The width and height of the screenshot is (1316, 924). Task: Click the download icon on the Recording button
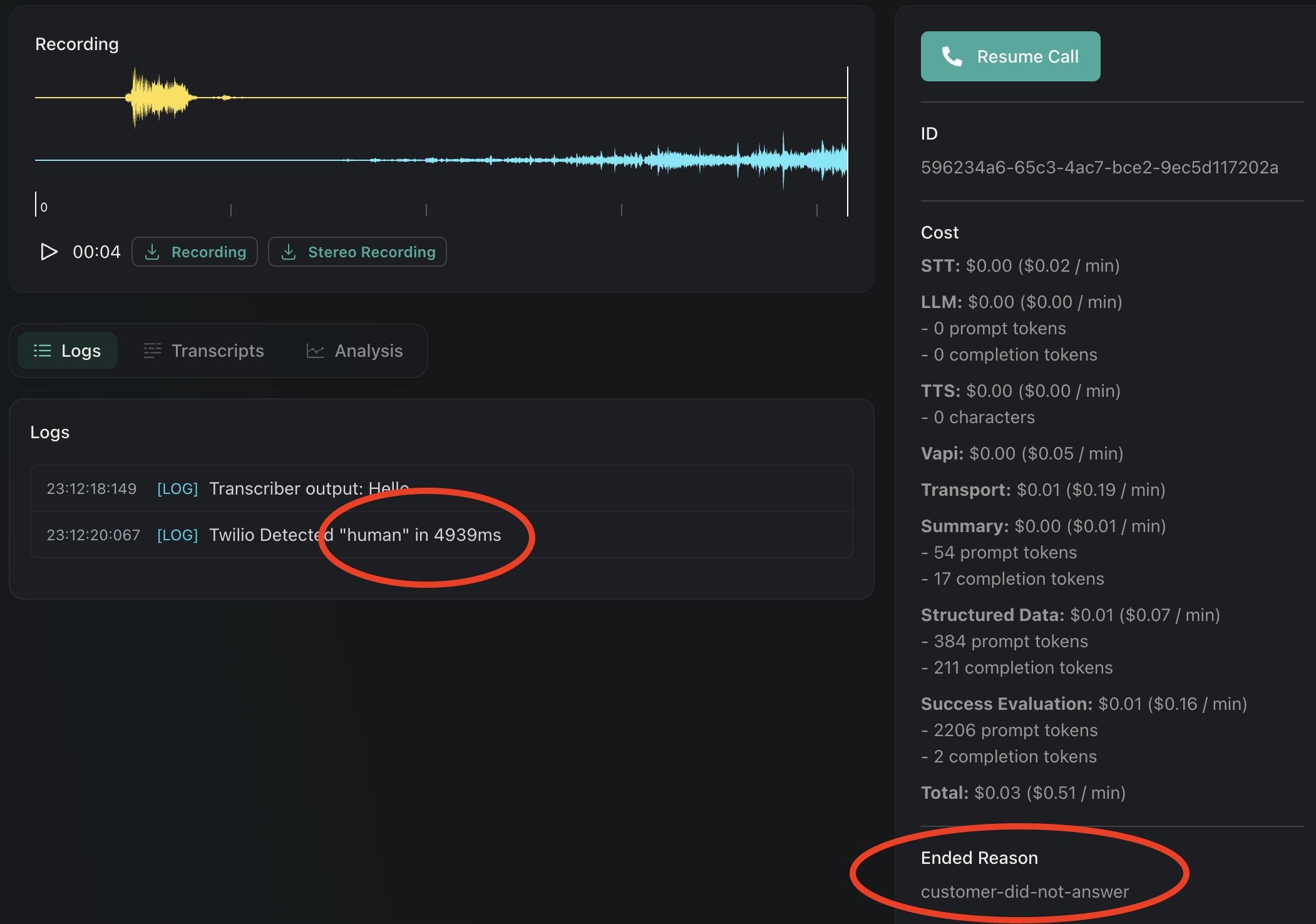(x=153, y=252)
